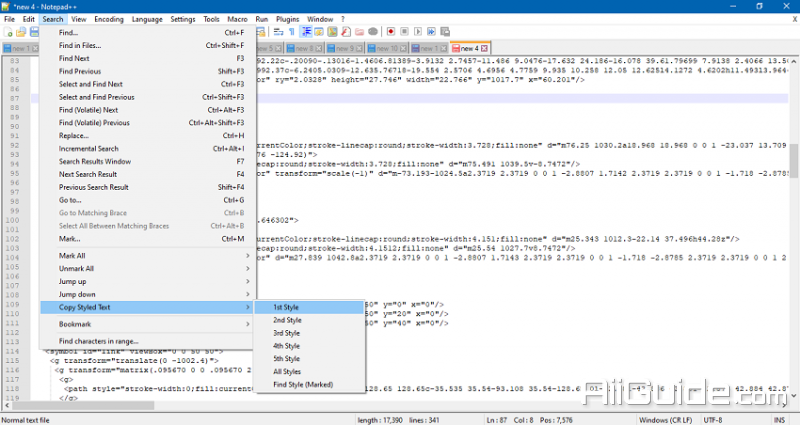Expand the Bookmark submenu
800x425 pixels.
click(147, 324)
